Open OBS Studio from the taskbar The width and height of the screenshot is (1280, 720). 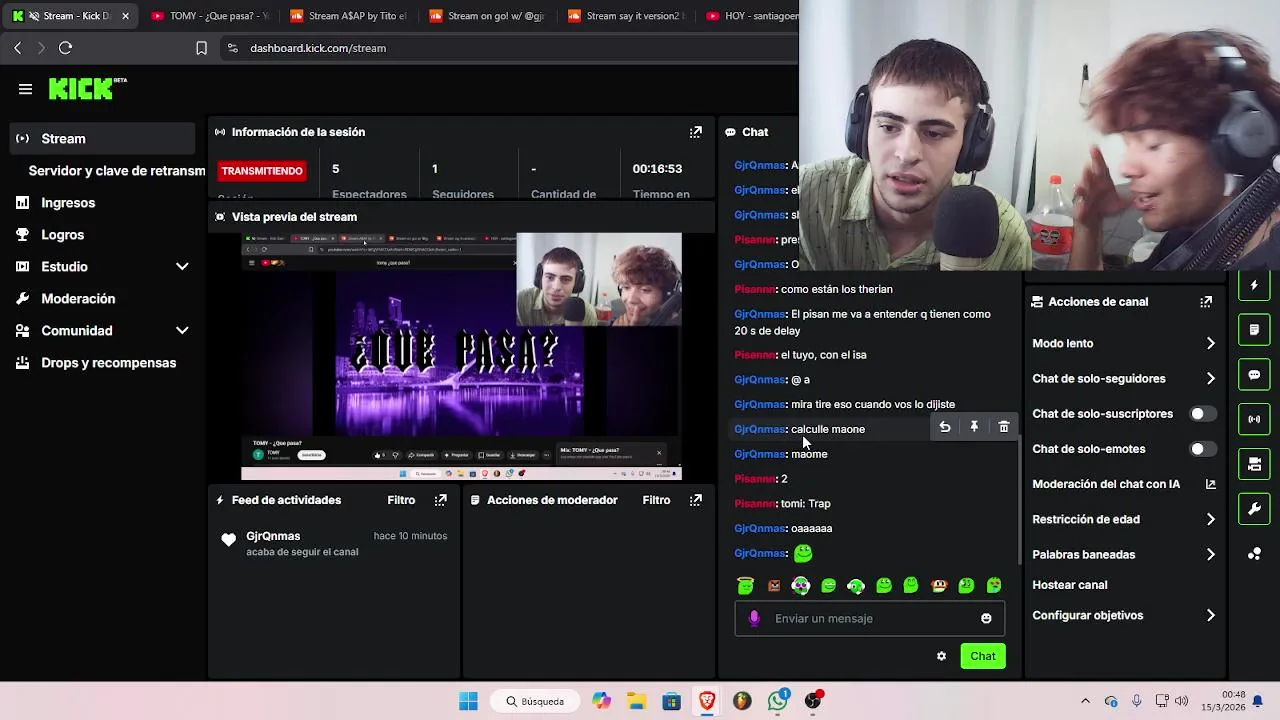[x=813, y=701]
